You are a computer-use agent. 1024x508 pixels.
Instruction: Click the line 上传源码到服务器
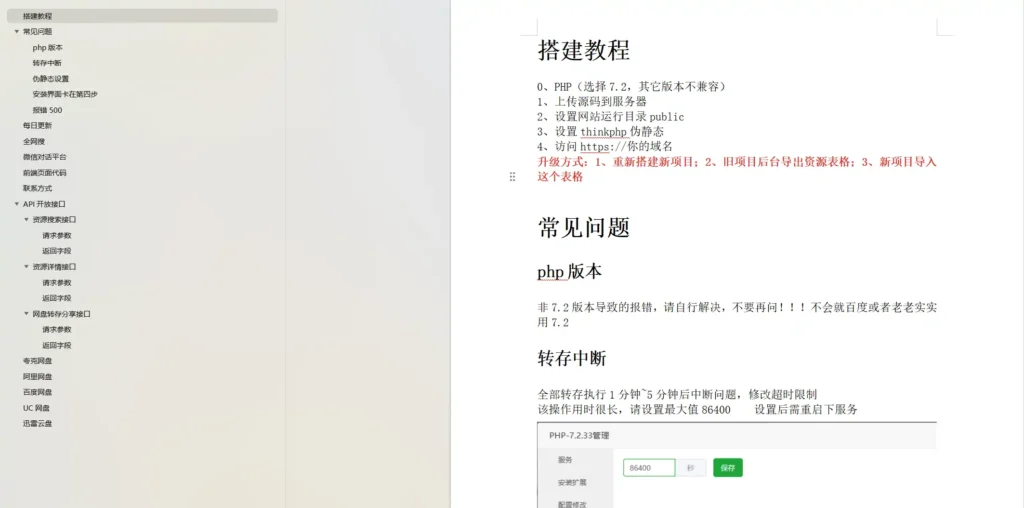[592, 101]
